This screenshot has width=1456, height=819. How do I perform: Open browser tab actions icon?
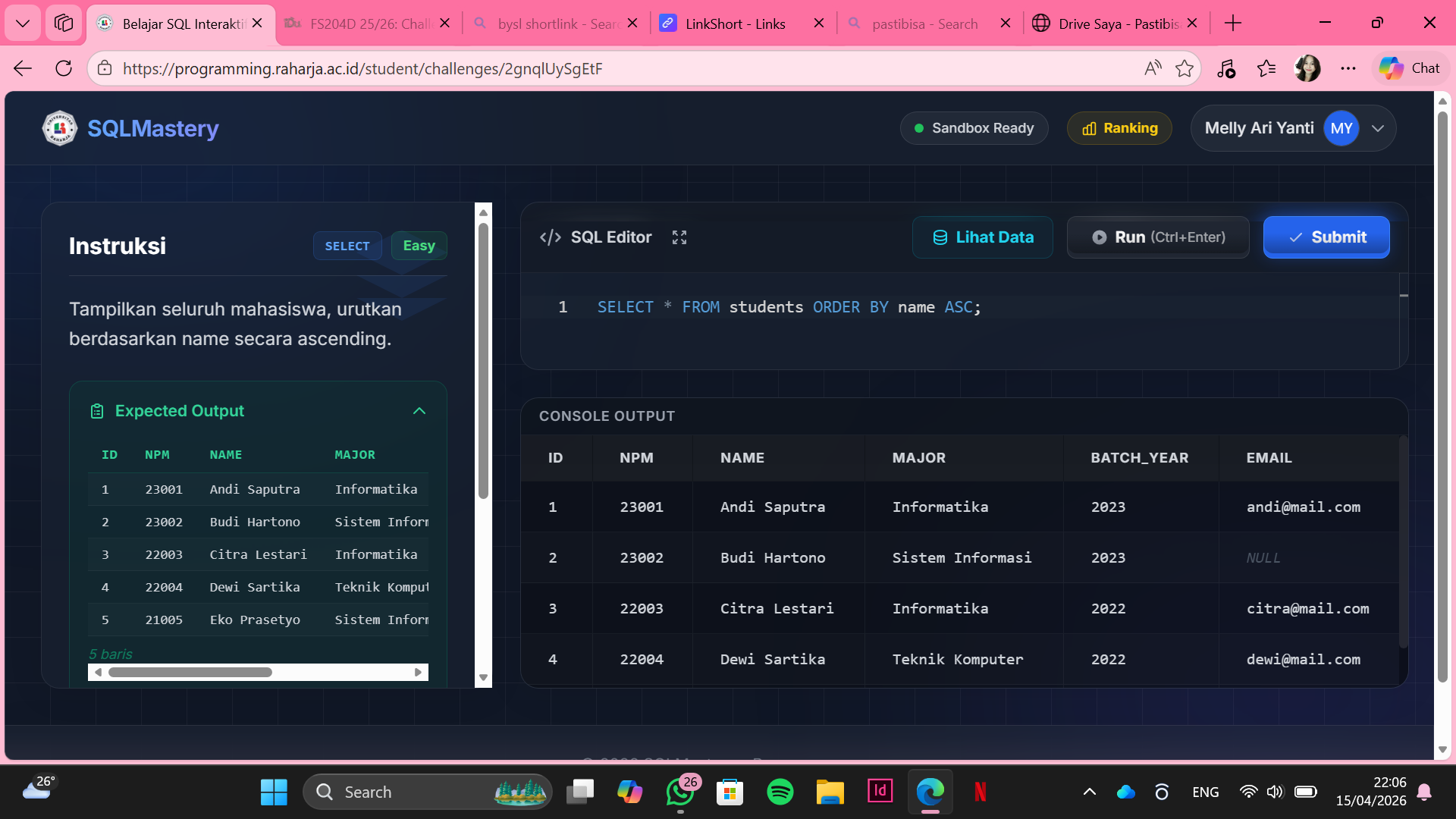[64, 24]
